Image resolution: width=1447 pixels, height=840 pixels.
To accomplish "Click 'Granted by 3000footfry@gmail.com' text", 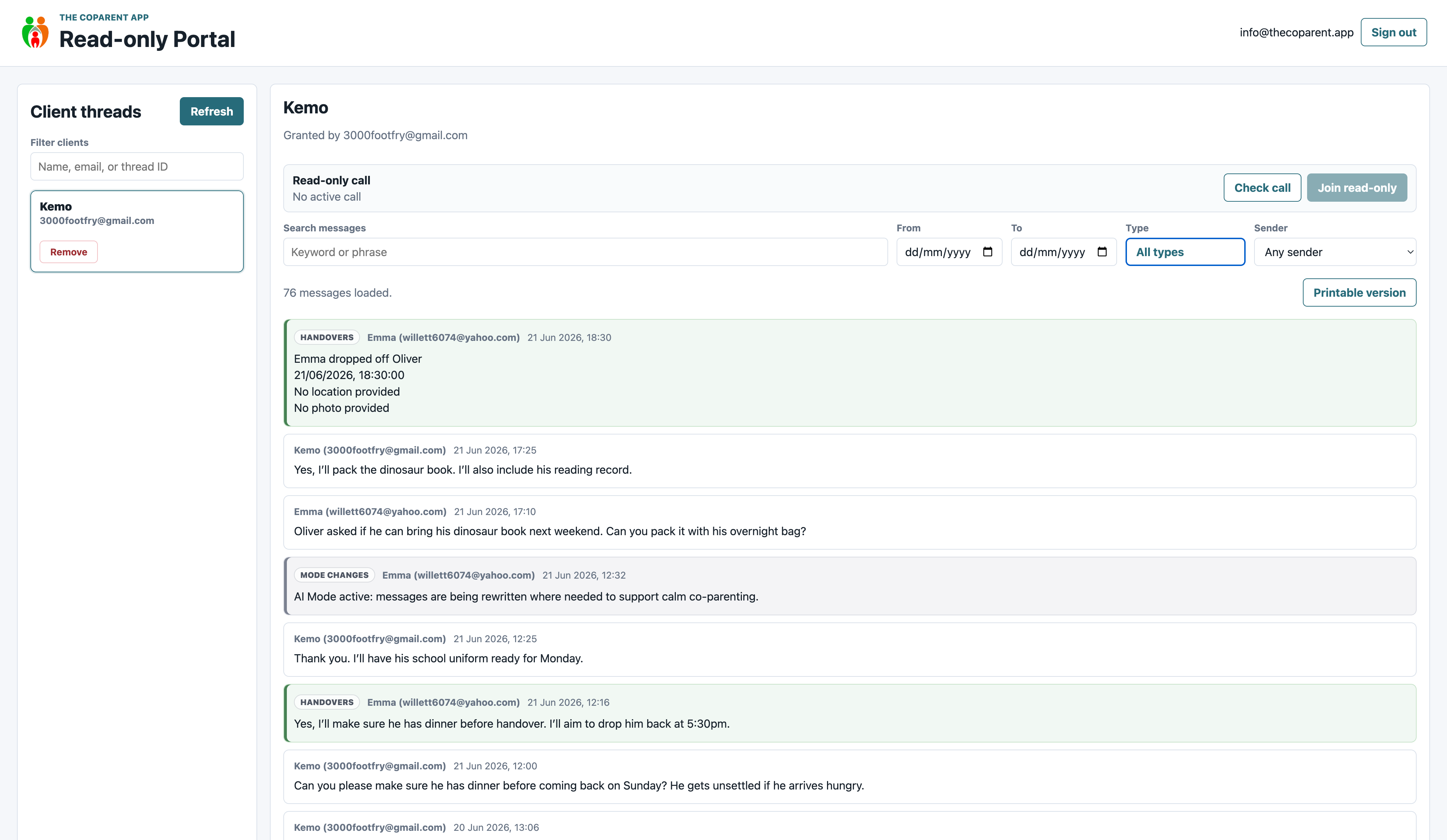I will click(x=375, y=136).
